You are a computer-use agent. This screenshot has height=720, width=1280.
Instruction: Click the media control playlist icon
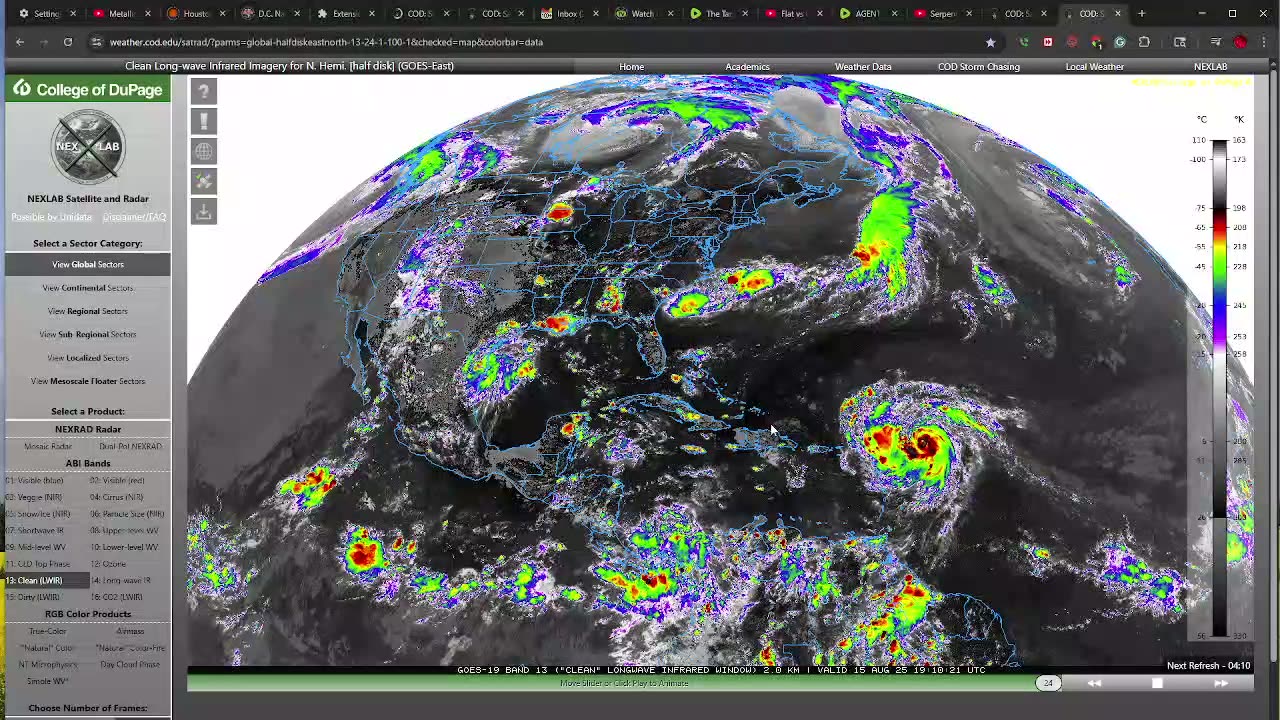click(1216, 42)
